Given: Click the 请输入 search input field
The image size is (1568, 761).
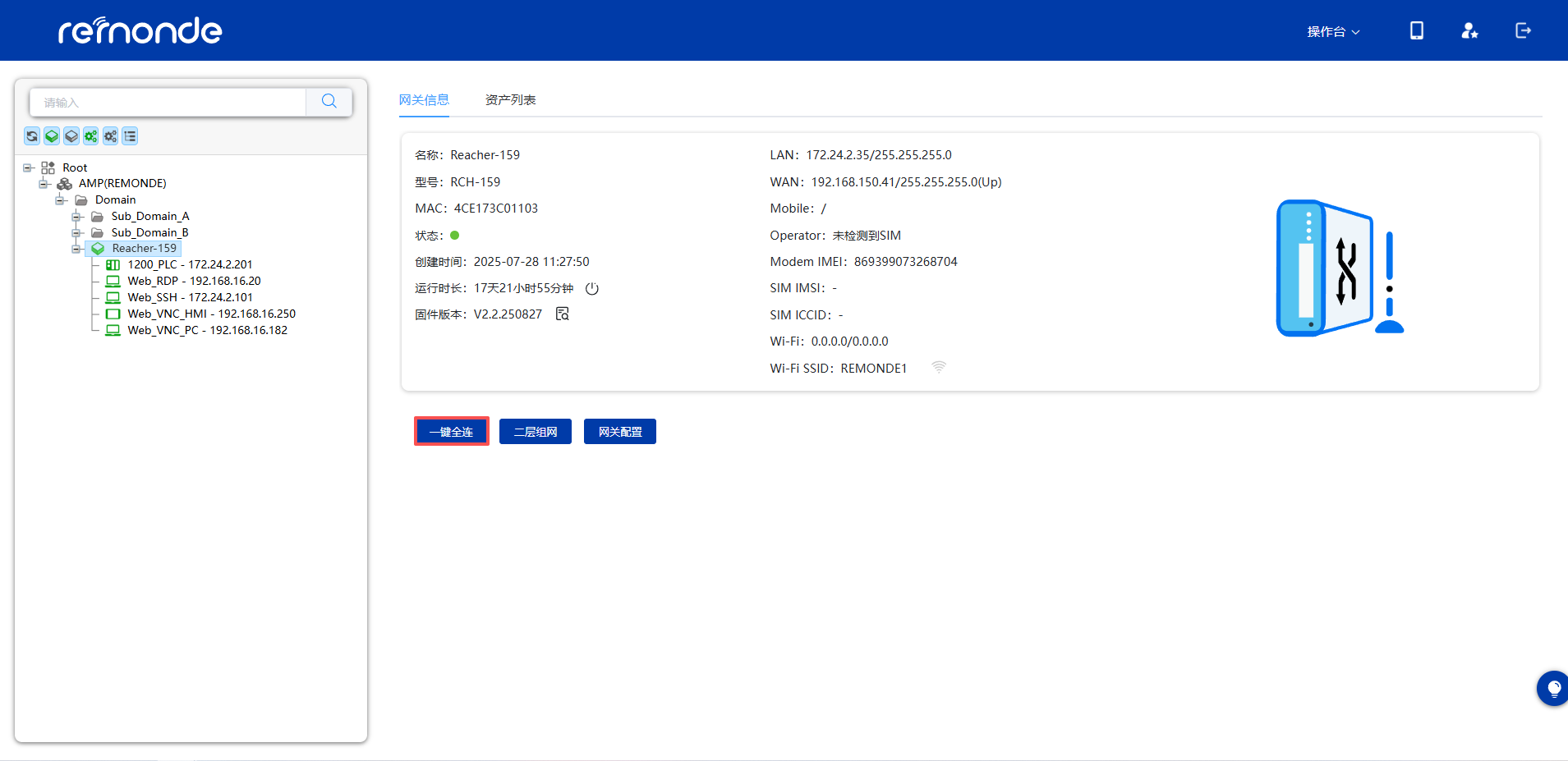Looking at the screenshot, I should coord(168,103).
